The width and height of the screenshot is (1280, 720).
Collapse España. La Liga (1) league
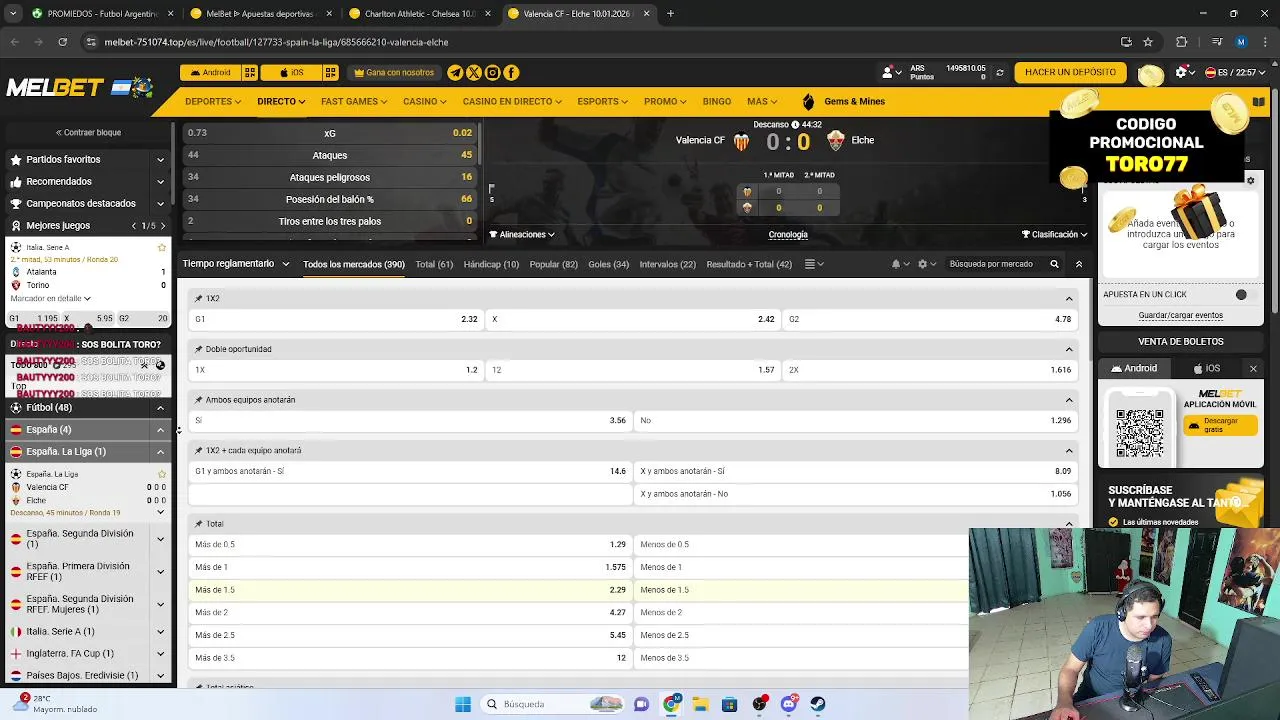click(x=160, y=452)
